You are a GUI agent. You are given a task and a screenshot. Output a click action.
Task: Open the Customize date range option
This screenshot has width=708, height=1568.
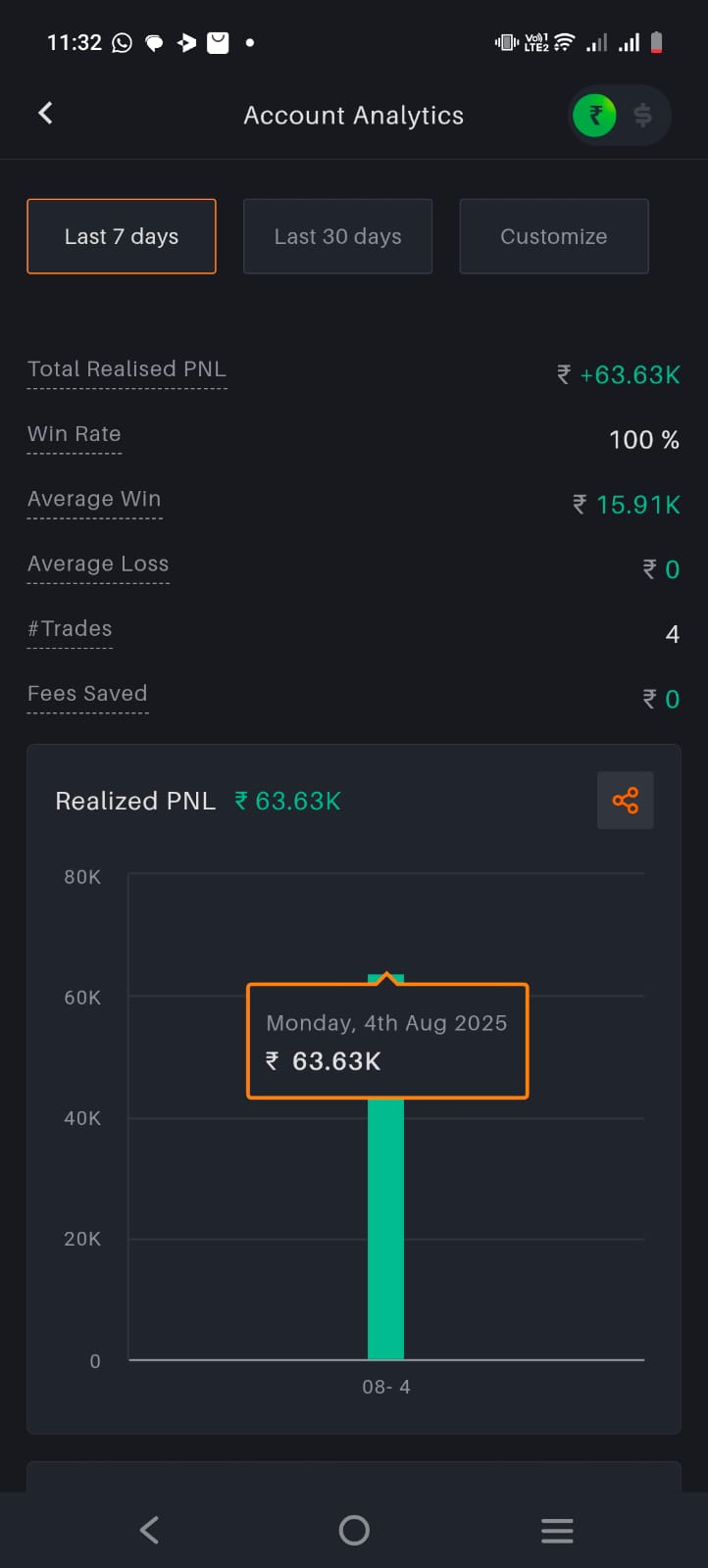coord(554,236)
